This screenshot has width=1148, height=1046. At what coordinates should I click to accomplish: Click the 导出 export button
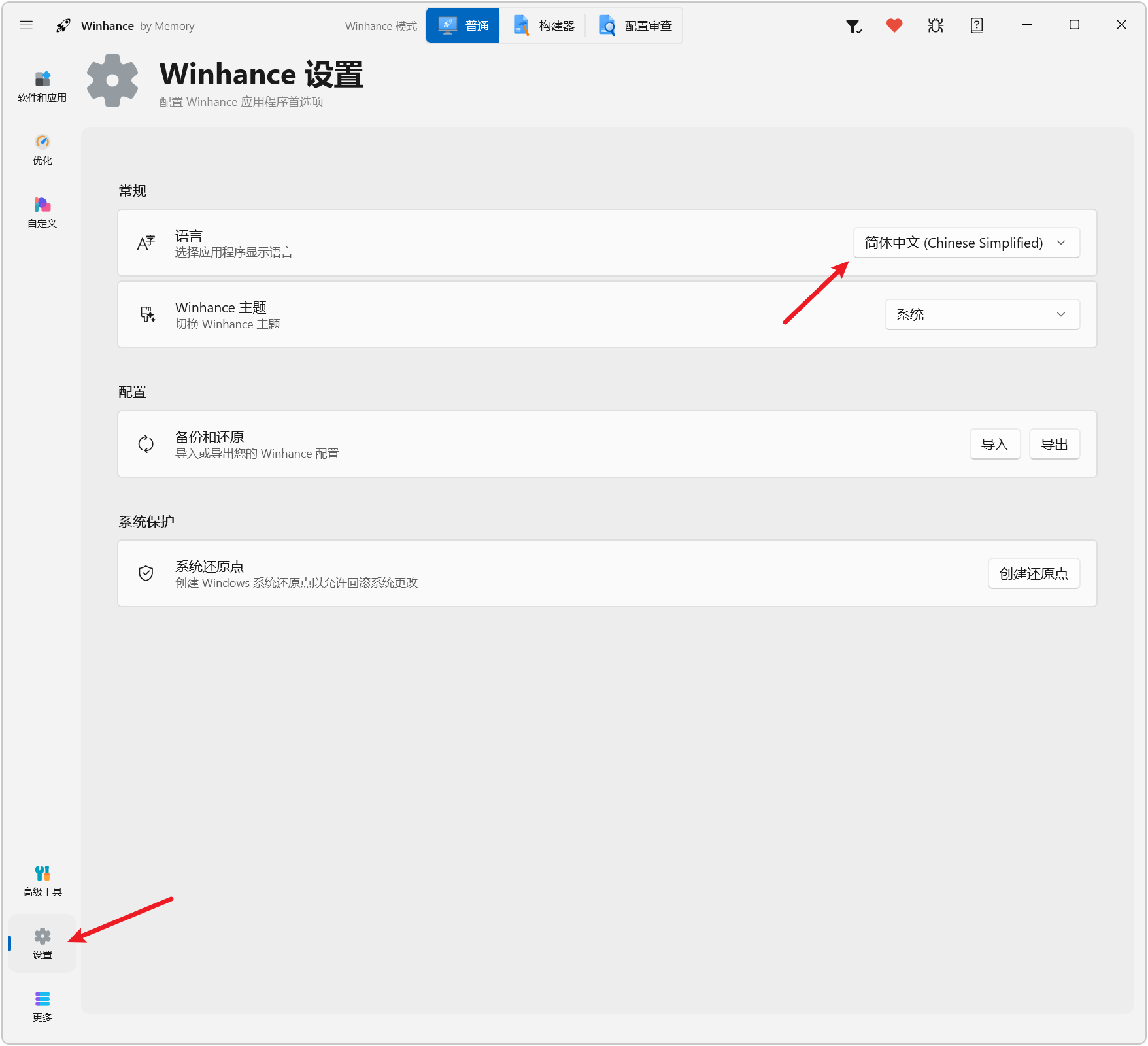1054,444
